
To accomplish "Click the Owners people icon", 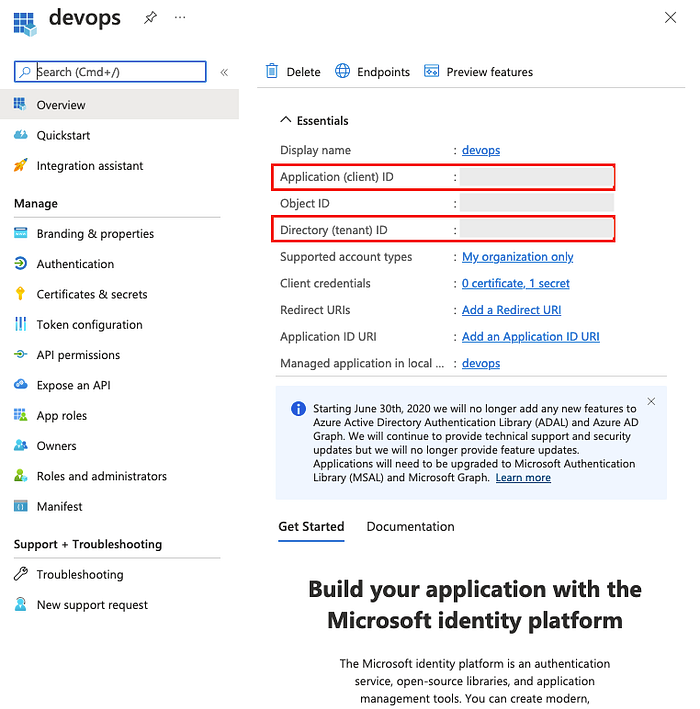I will click(x=20, y=445).
